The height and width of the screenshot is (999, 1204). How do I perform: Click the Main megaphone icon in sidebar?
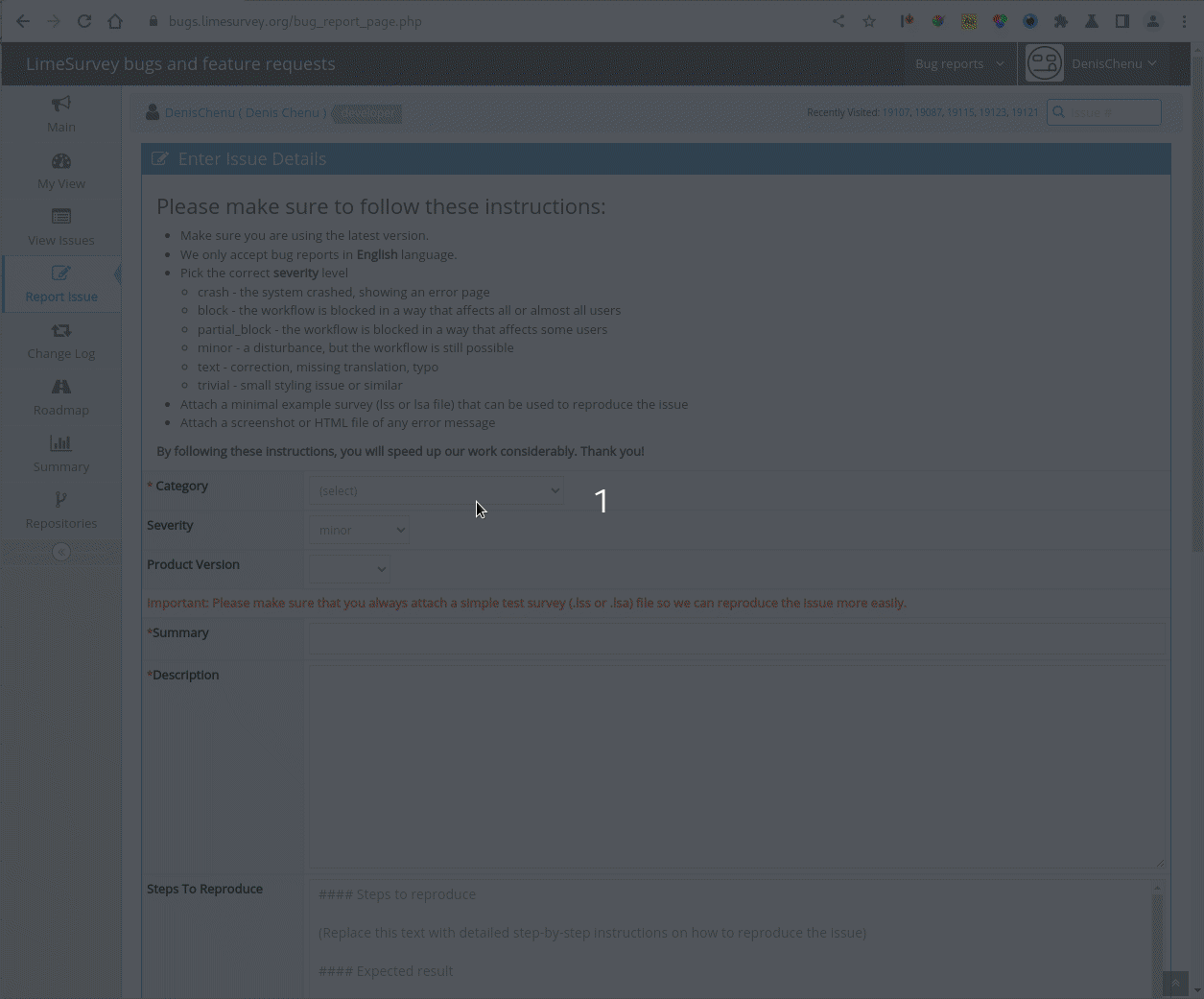click(61, 104)
